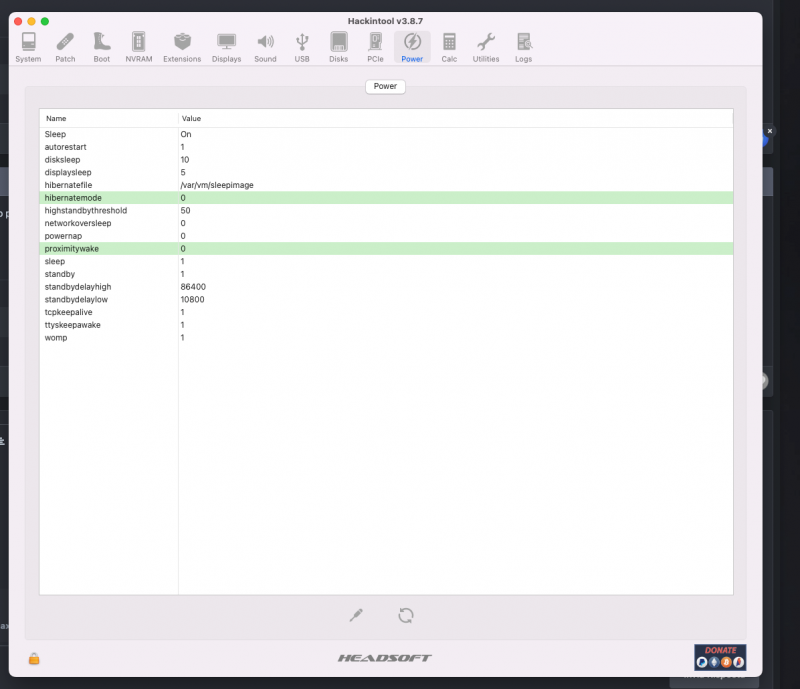Click the fix sleep image tool icon

(x=356, y=615)
